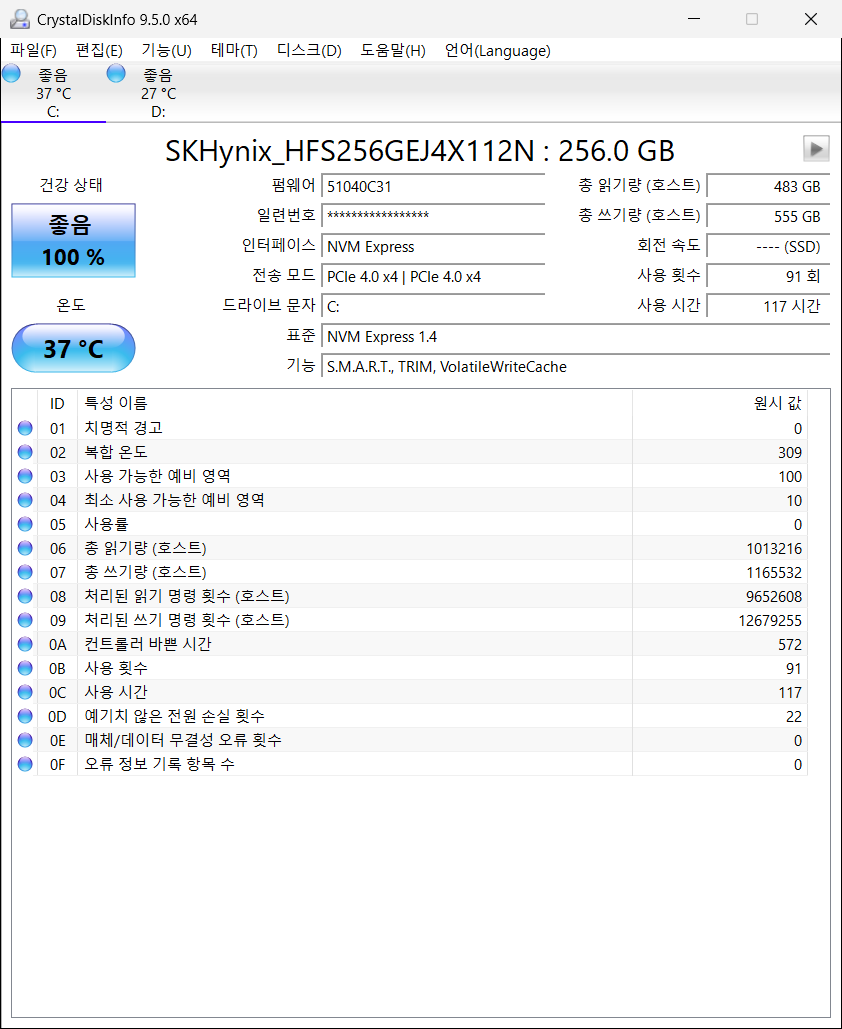Click the status orb for row 0F
Screen dimensions: 842x1029
pyautogui.click(x=25, y=764)
